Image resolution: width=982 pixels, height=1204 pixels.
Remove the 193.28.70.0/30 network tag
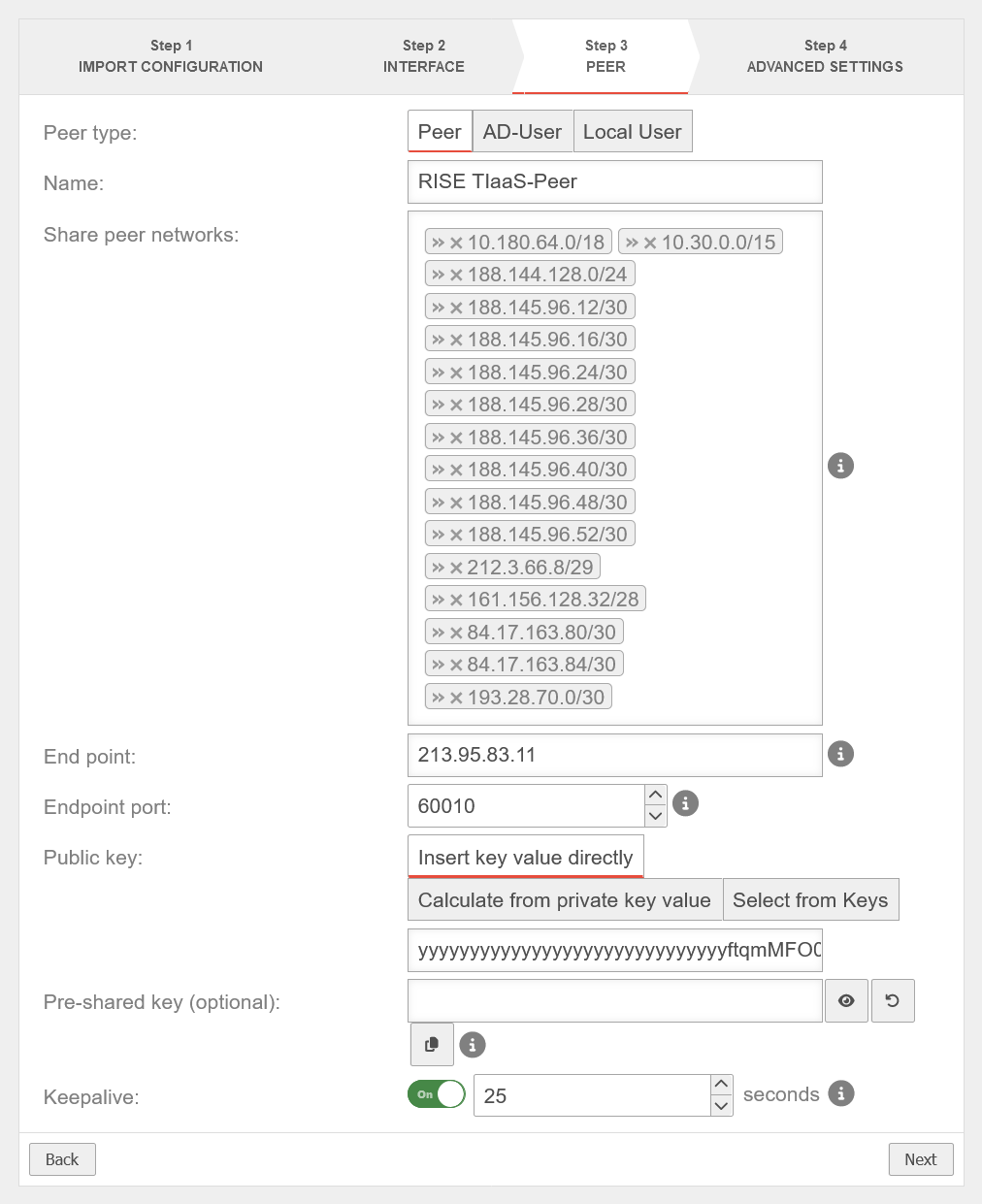(456, 698)
